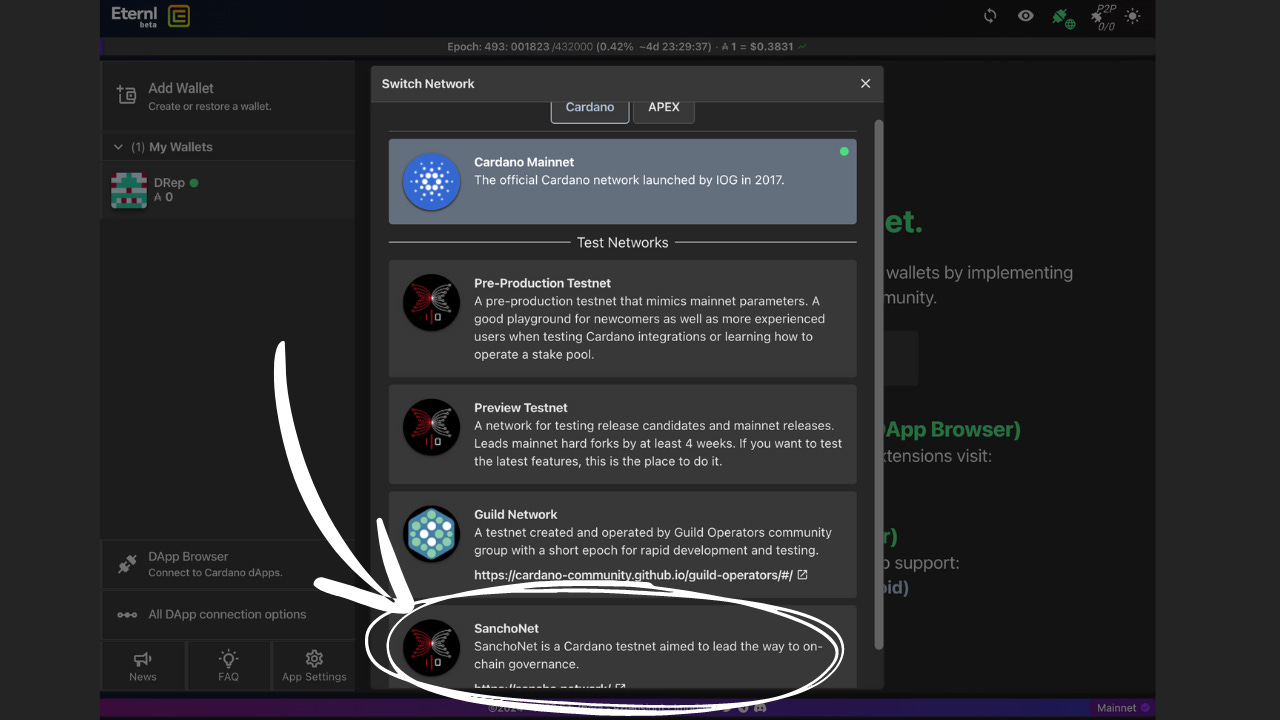Choose the Guild Network title
Viewport: 1280px width, 720px height.
[516, 515]
